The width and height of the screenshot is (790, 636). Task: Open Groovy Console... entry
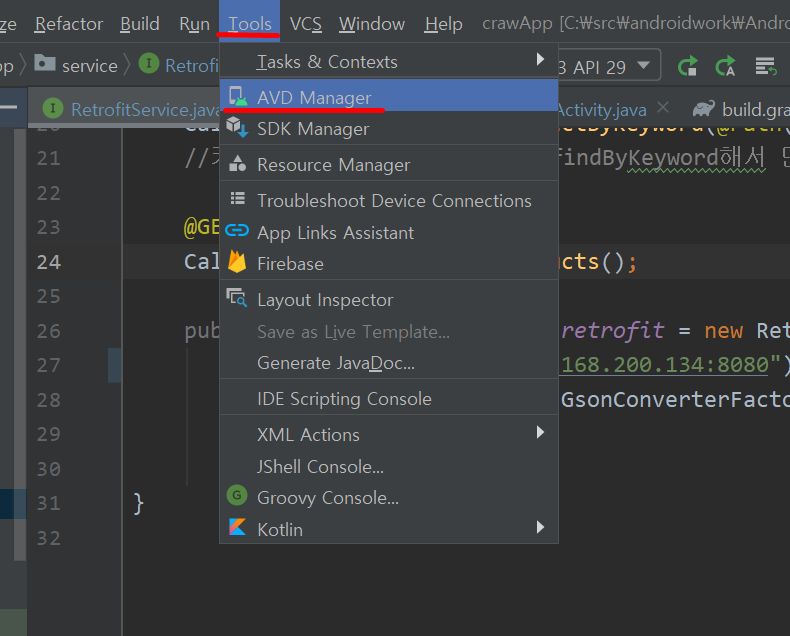389,498
